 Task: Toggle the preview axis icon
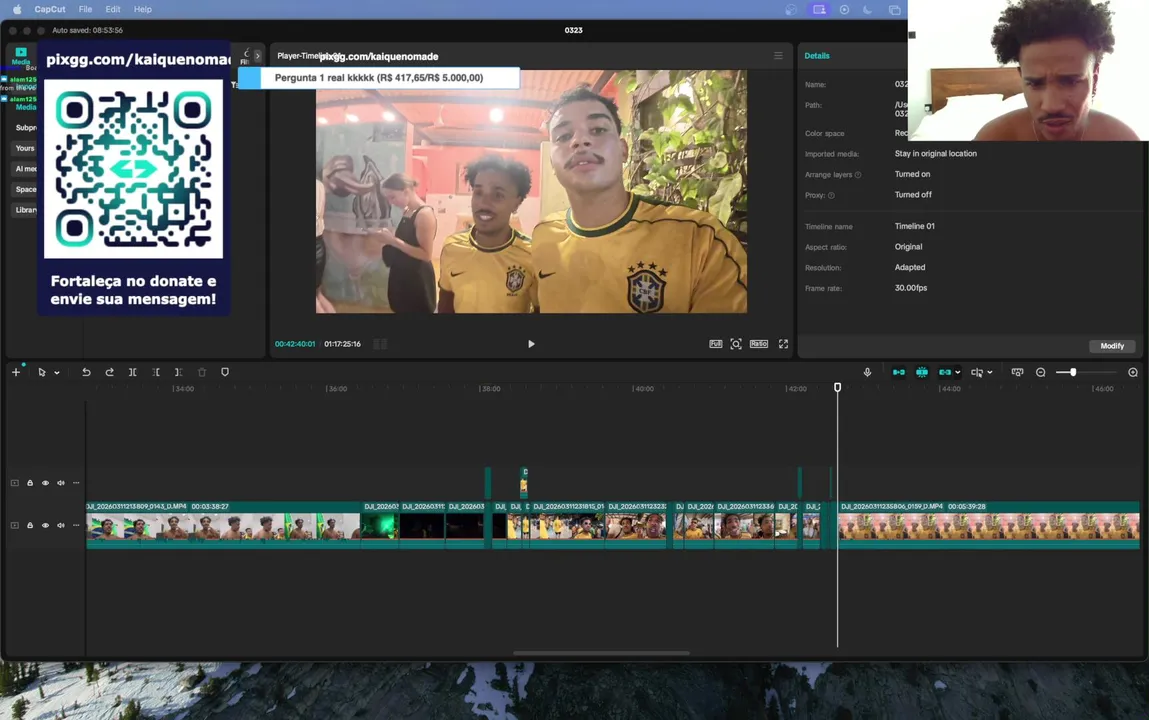(977, 372)
